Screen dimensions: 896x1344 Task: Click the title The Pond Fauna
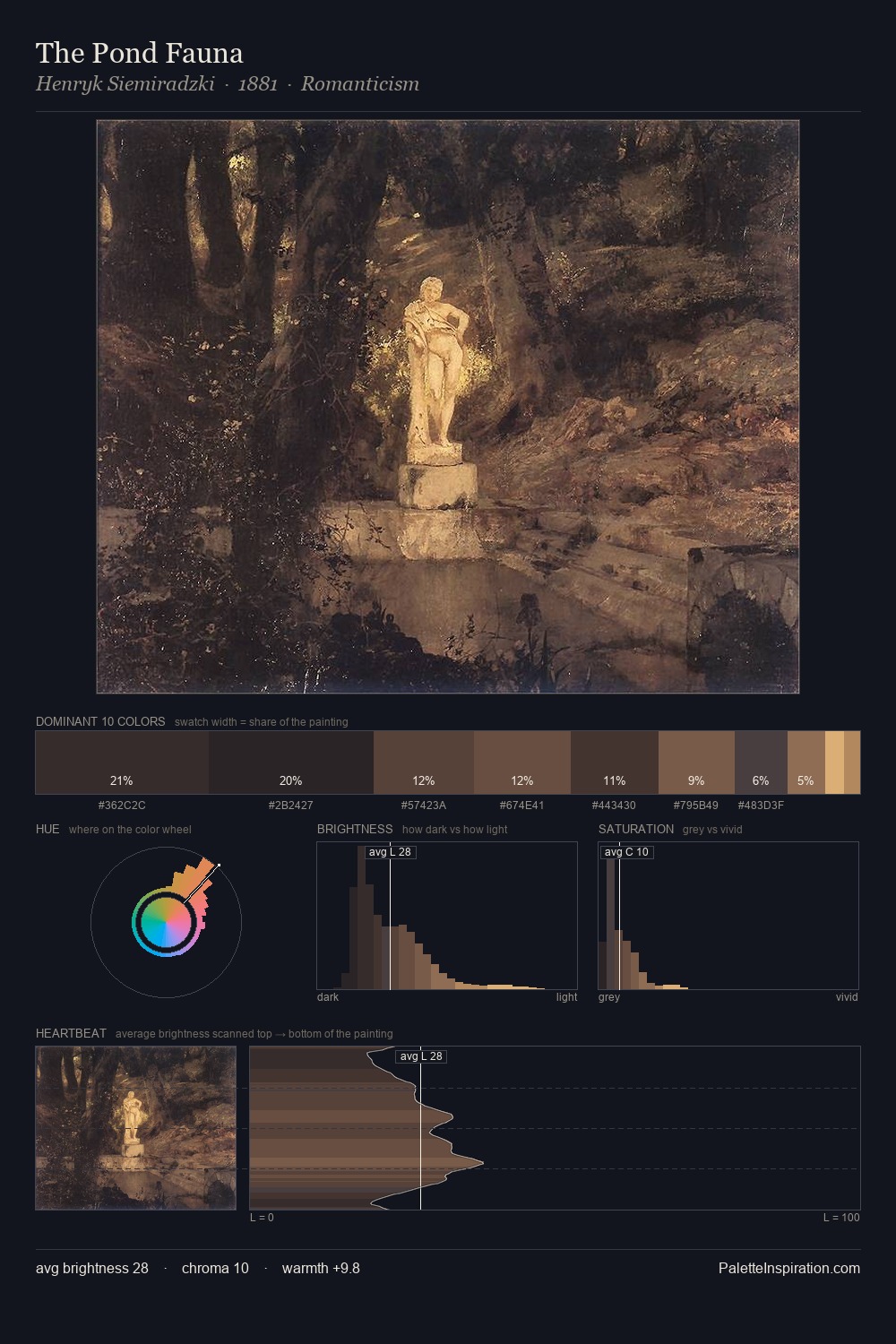[x=139, y=53]
